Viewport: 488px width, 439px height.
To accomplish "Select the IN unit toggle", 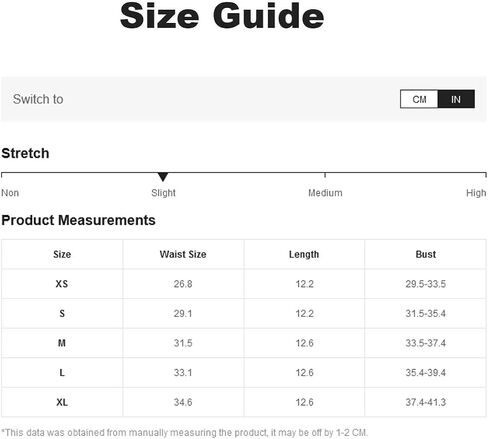I will coord(456,99).
